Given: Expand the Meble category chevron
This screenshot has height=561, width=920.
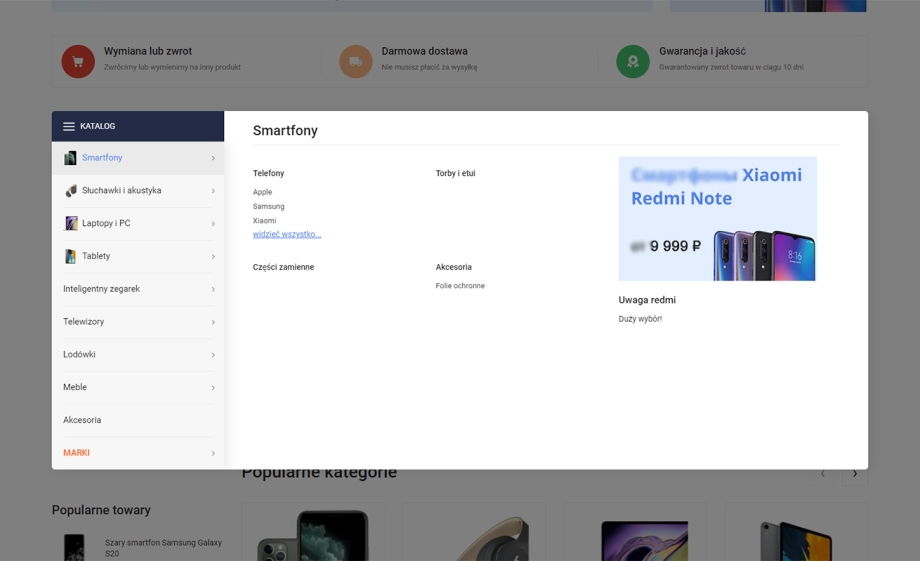Looking at the screenshot, I should click(213, 388).
